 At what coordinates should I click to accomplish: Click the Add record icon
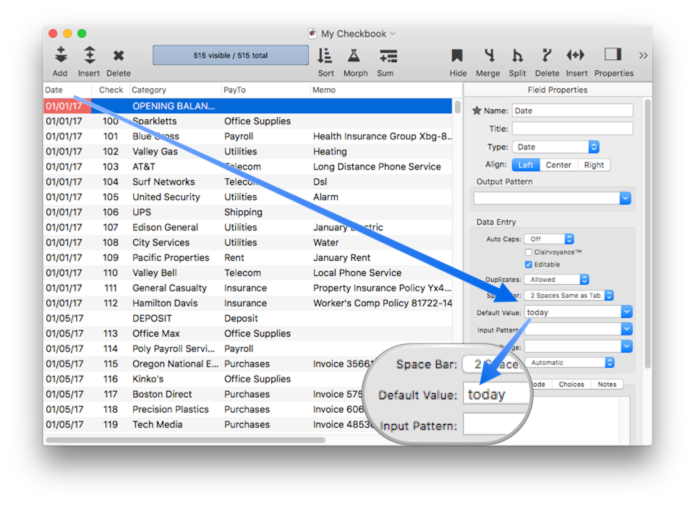click(x=61, y=55)
